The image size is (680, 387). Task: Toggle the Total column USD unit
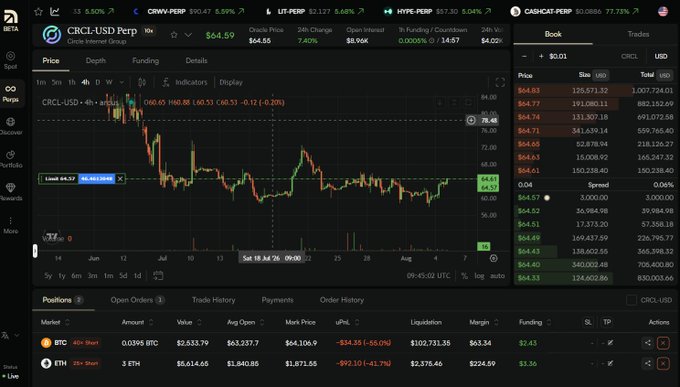[664, 75]
